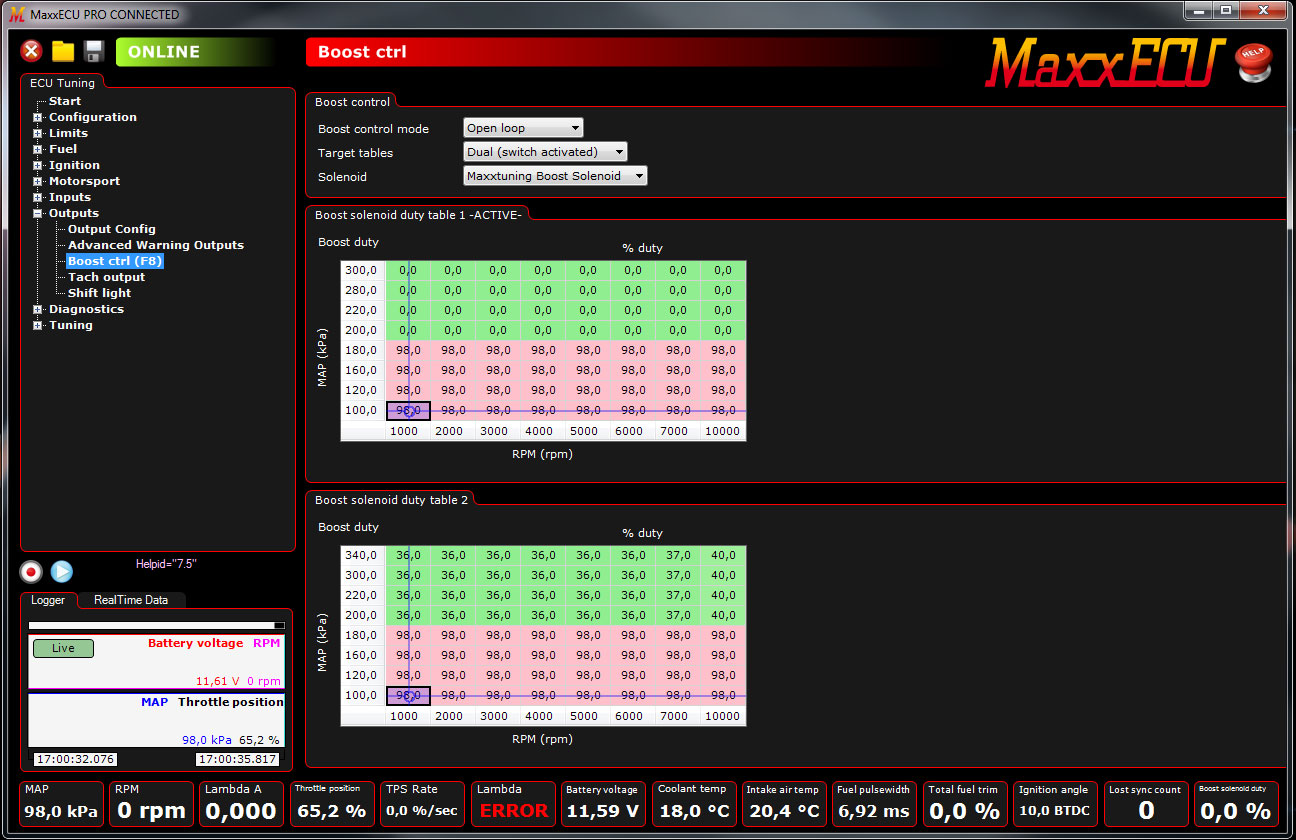Click the Lambda A gauge

click(241, 804)
